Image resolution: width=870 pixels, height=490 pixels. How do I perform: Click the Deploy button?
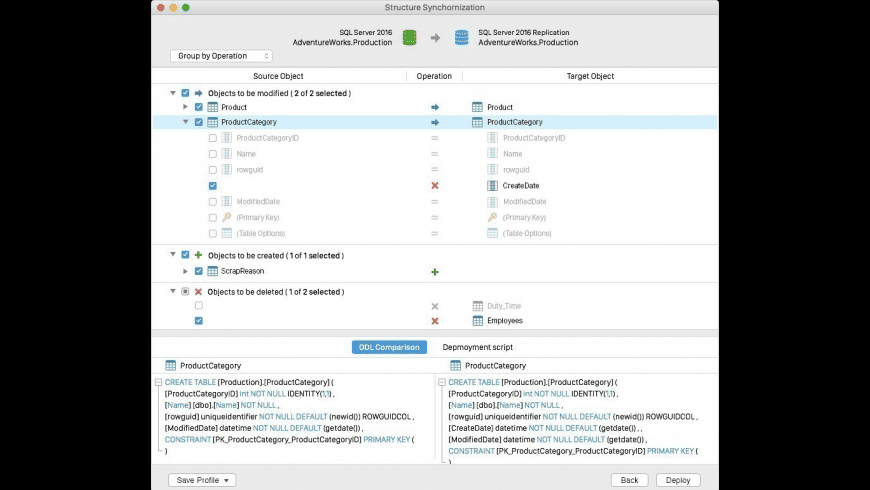(678, 480)
